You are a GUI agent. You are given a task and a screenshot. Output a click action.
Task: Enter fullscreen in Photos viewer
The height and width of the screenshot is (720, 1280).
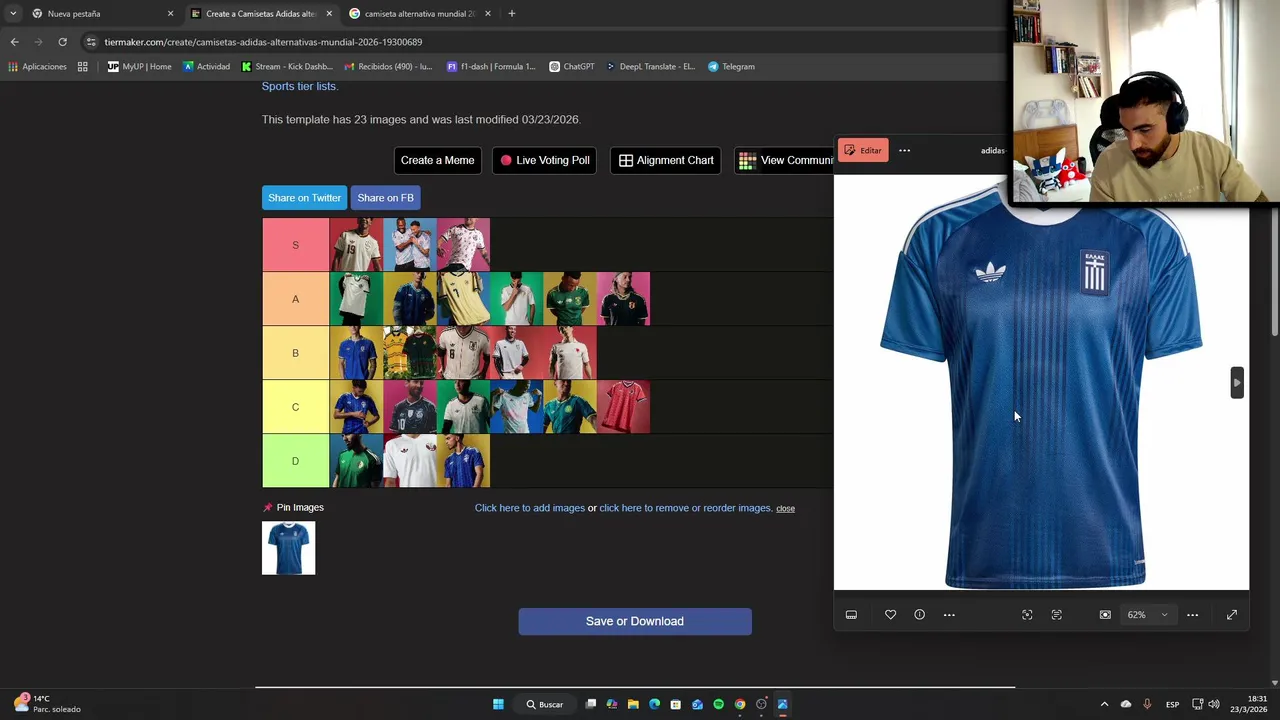(1232, 615)
